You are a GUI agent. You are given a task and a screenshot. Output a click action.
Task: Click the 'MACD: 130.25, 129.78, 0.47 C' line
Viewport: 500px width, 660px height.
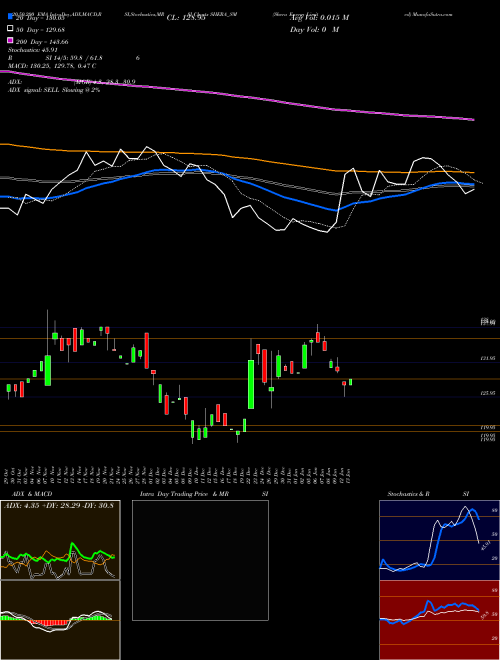tap(52, 66)
